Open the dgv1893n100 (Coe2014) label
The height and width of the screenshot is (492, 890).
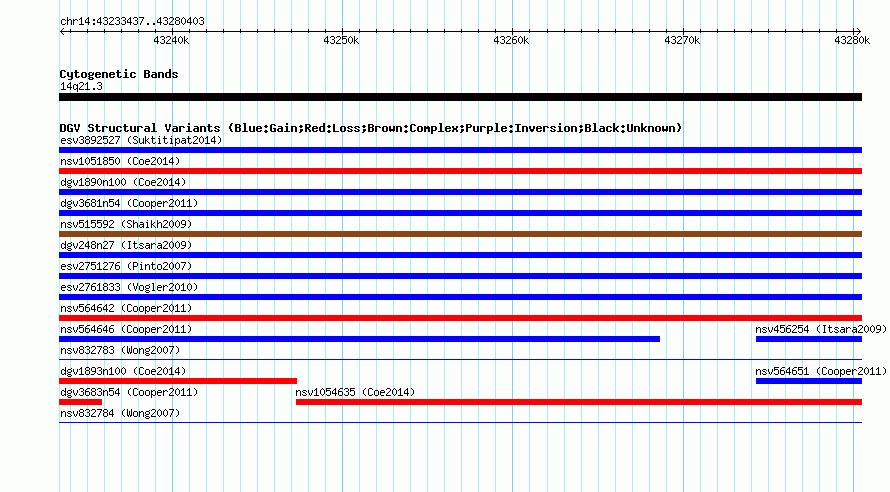coord(123,371)
